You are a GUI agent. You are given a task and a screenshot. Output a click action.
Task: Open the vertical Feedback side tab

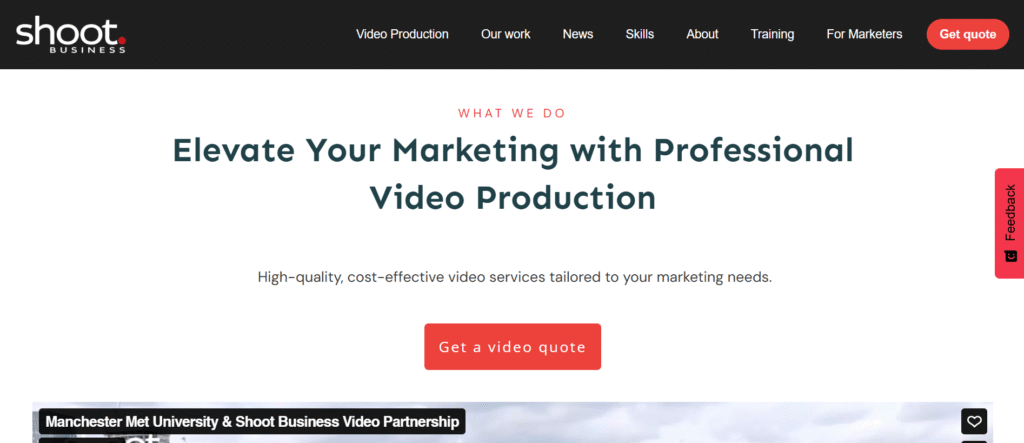1010,223
